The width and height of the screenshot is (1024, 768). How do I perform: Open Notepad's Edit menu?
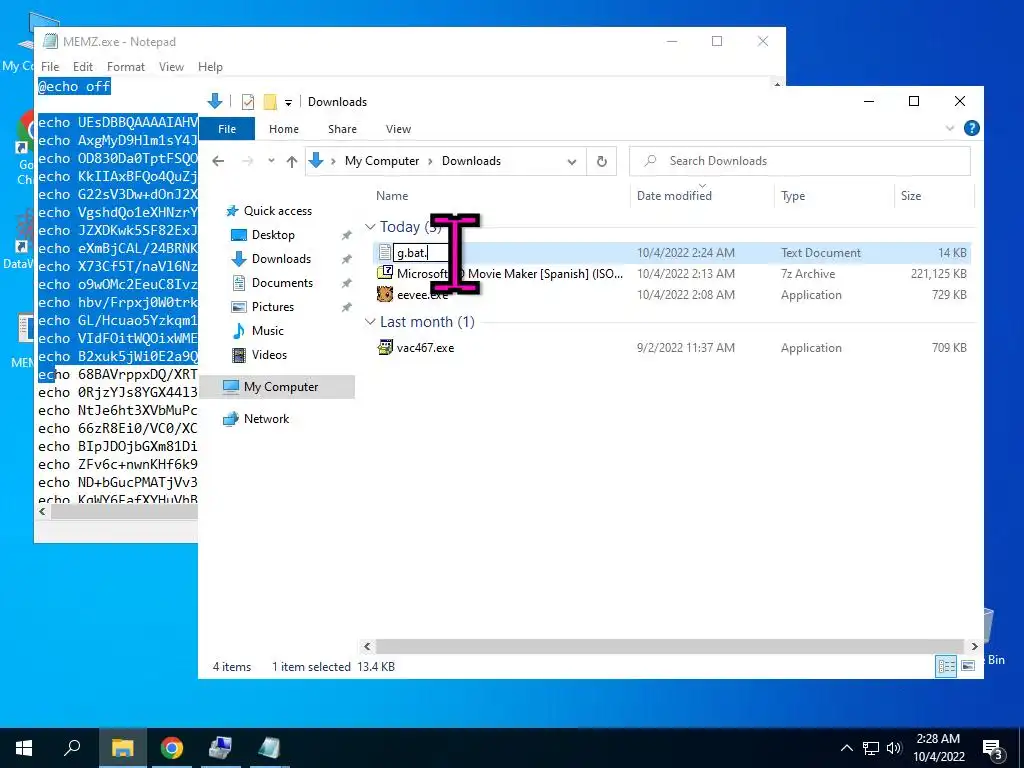pos(82,67)
